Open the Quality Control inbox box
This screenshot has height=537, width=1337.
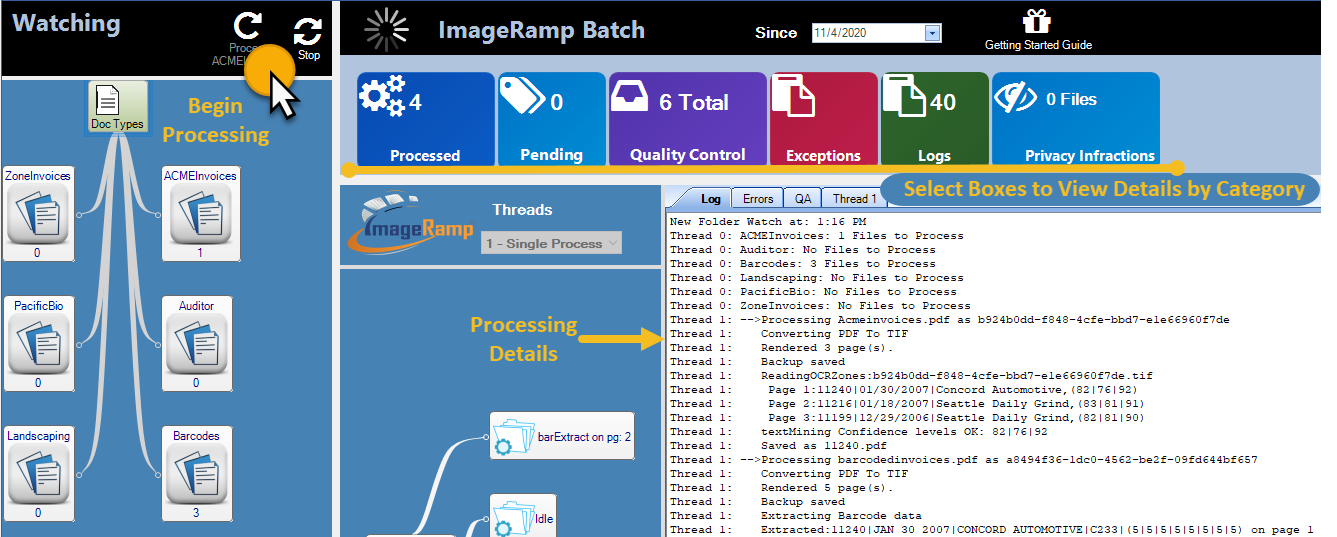[687, 118]
